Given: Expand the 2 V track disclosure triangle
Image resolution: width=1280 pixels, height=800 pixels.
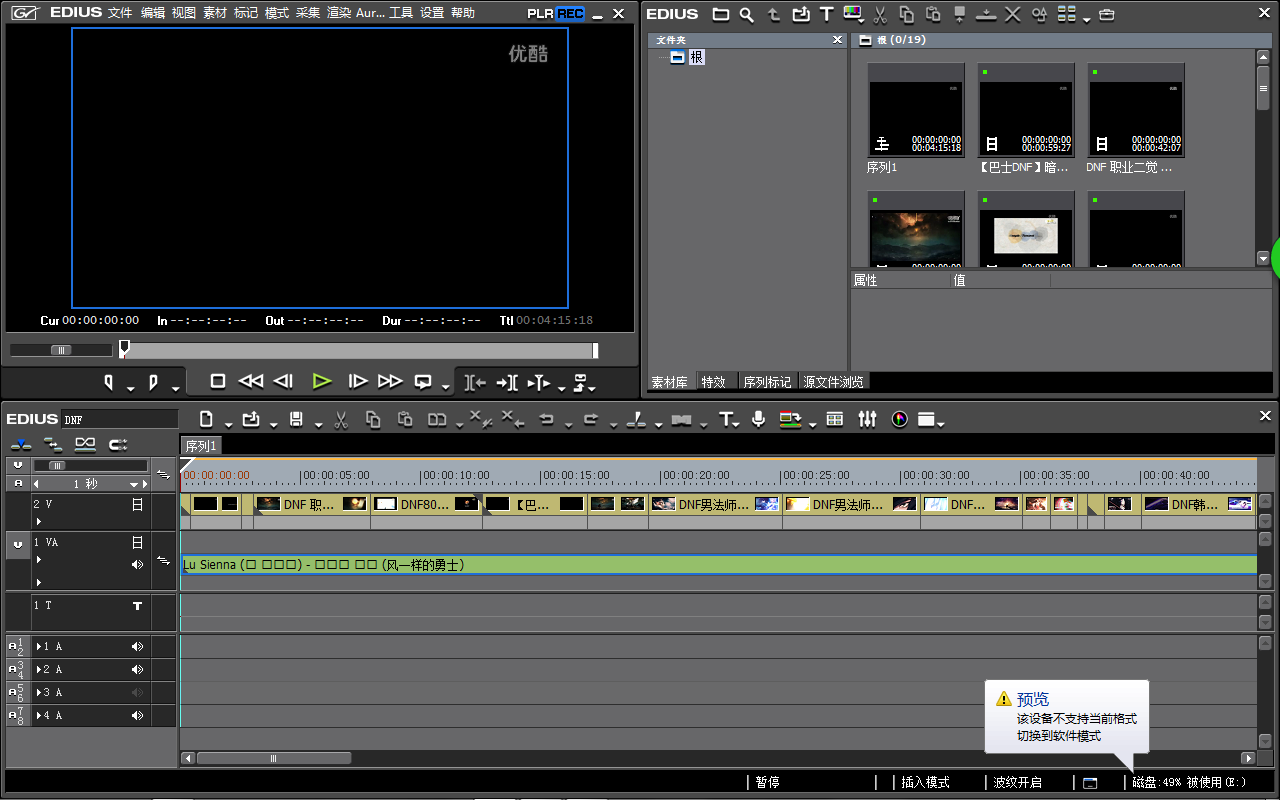Looking at the screenshot, I should pos(39,522).
